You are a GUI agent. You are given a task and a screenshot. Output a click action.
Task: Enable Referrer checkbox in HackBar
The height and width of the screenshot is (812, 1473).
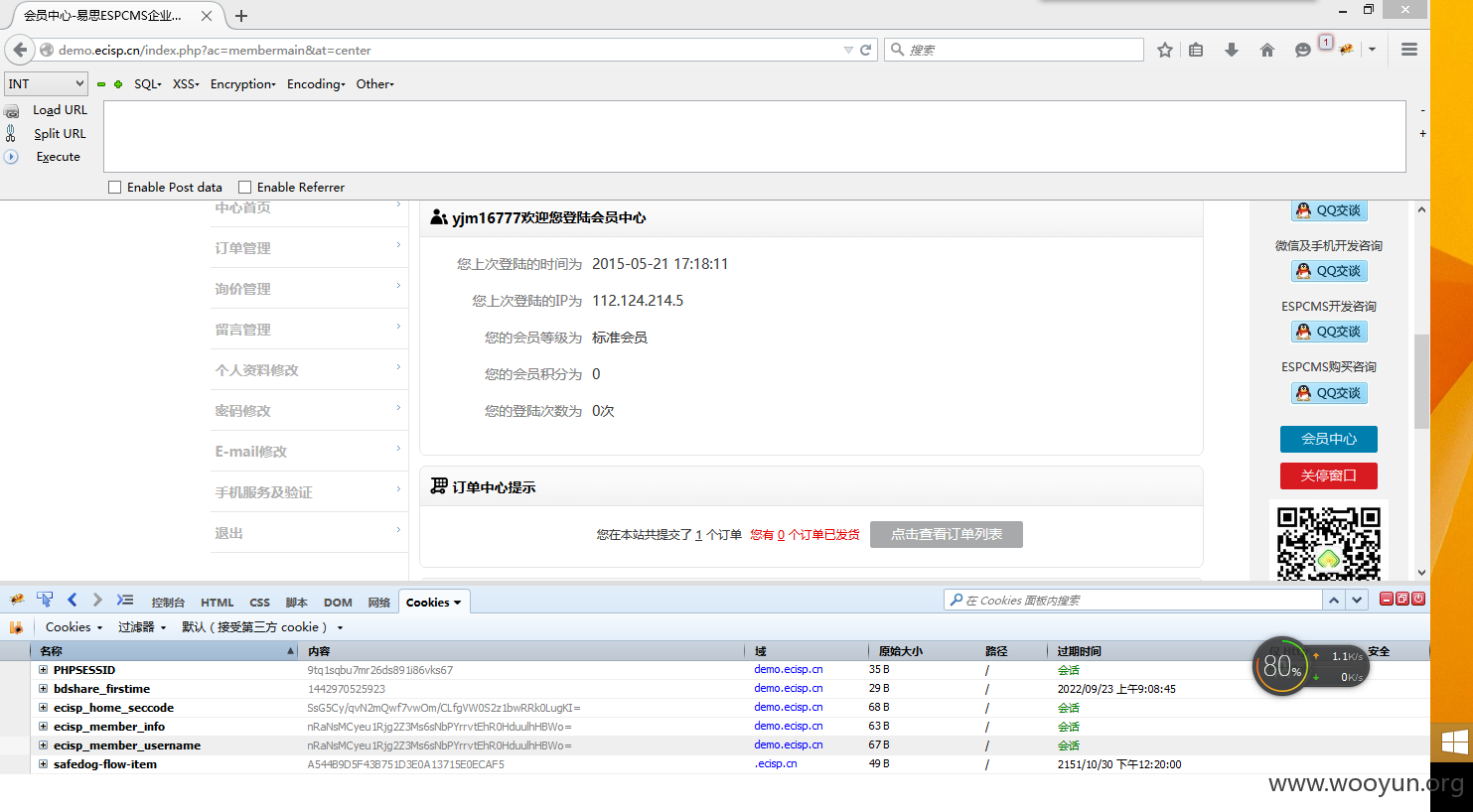pyautogui.click(x=245, y=187)
